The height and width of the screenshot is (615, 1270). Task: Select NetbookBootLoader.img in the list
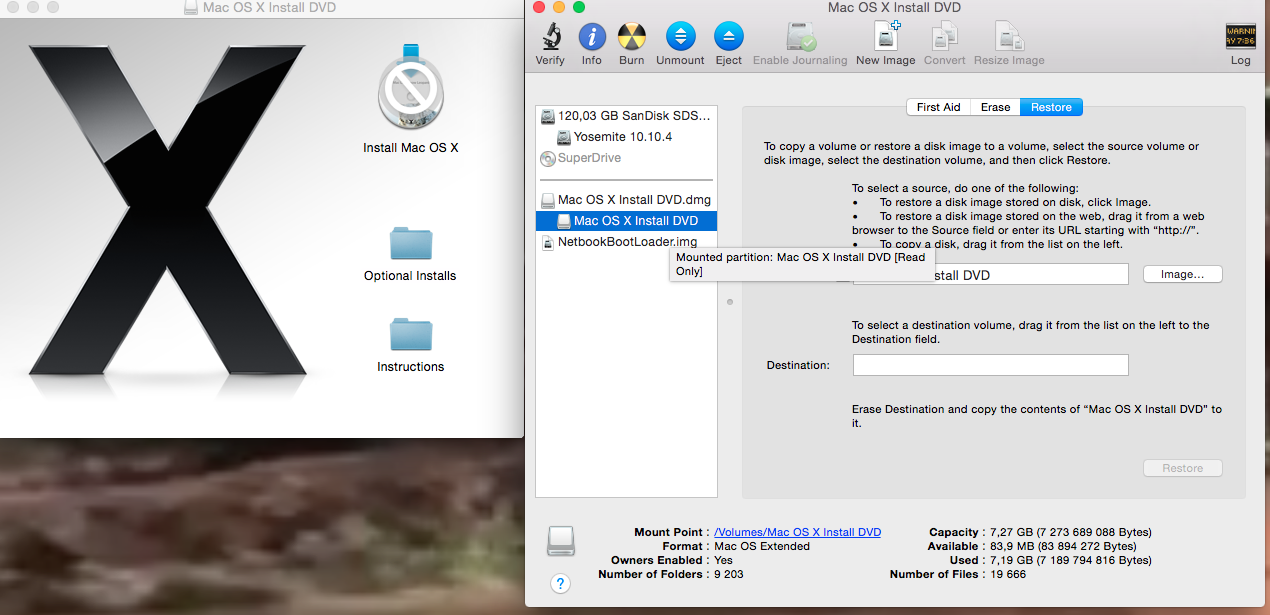point(626,242)
